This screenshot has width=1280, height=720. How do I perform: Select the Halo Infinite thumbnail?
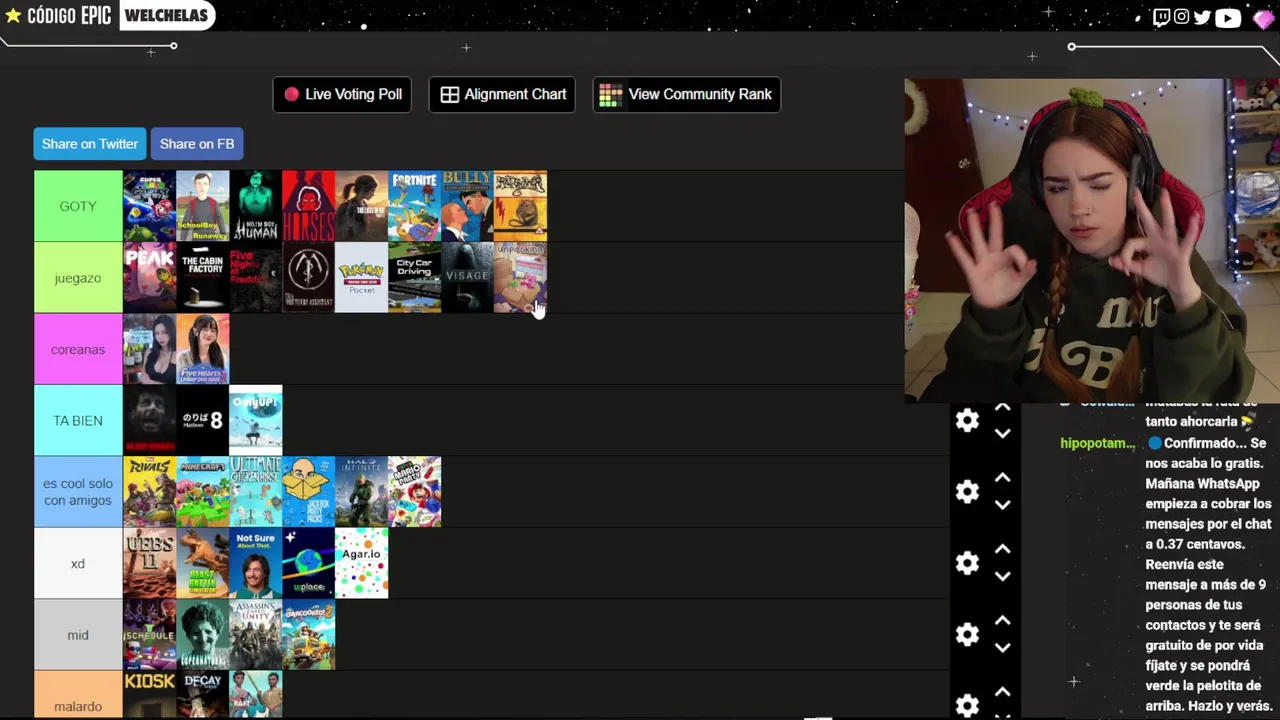[361, 492]
